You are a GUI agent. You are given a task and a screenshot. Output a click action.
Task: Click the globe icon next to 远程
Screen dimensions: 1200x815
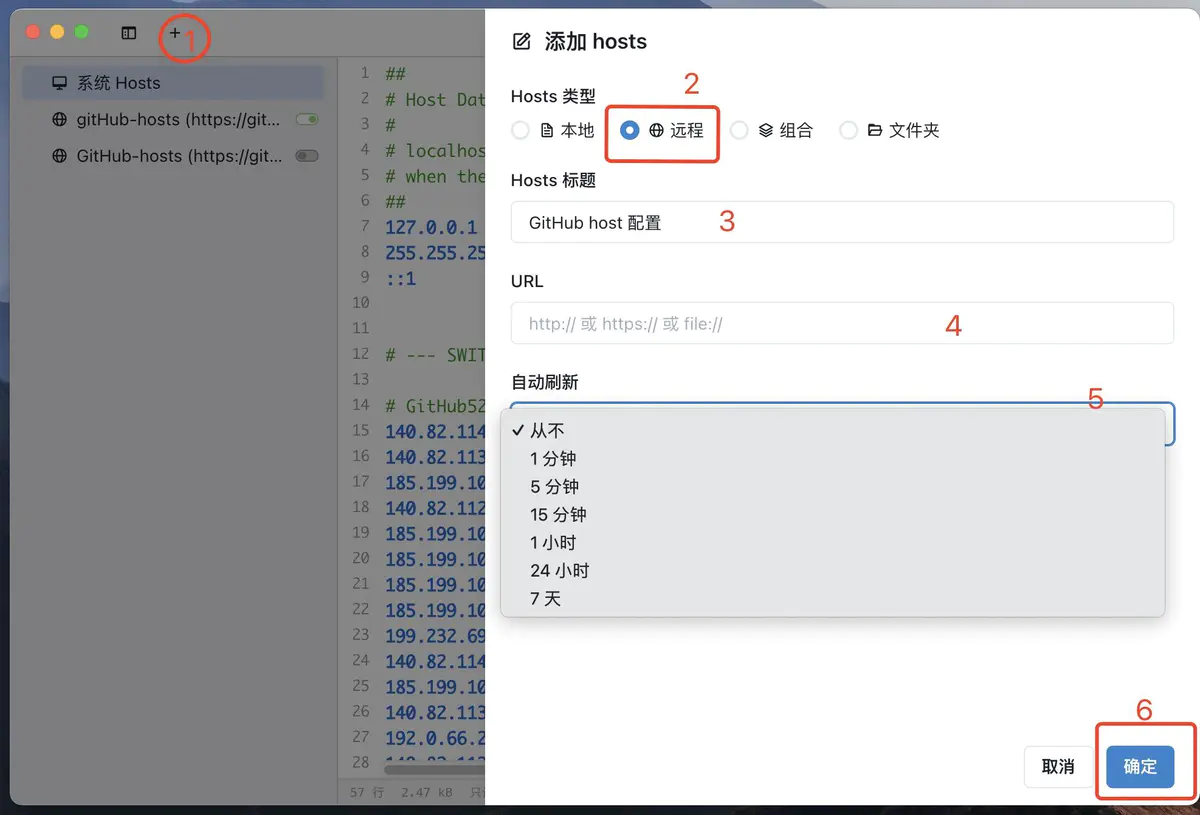(x=656, y=130)
